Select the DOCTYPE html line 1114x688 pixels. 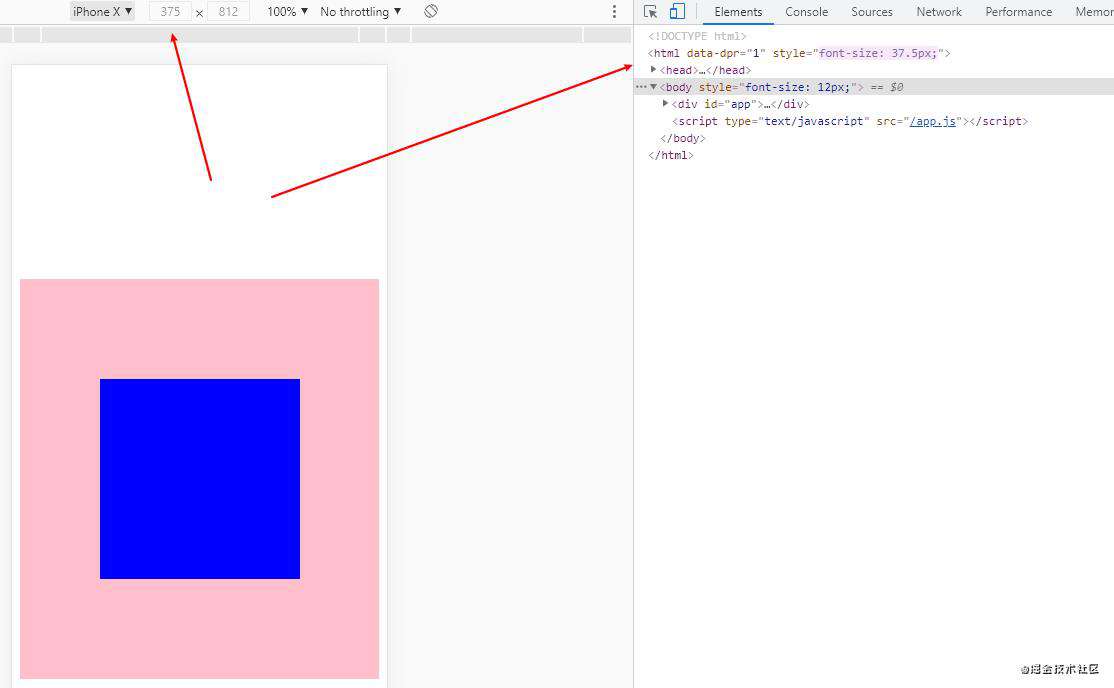click(697, 36)
